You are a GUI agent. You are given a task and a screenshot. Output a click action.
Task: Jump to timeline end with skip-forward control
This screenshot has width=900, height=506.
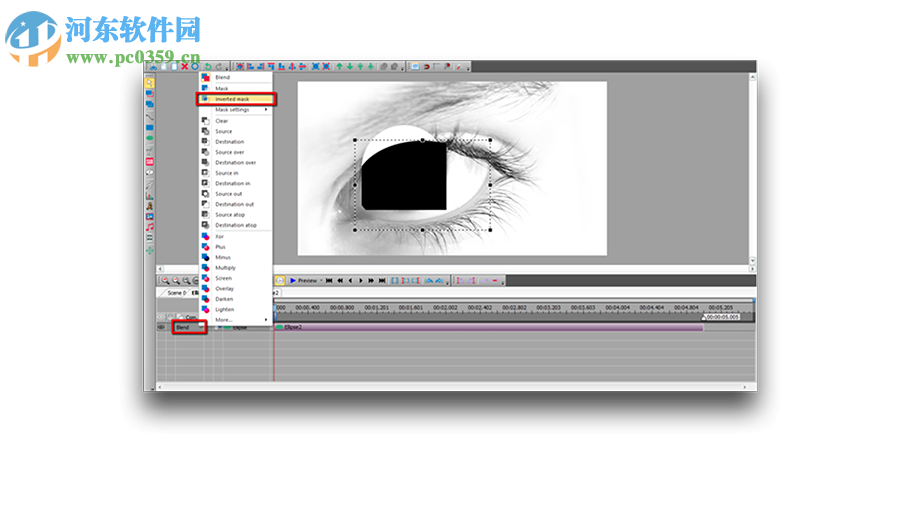(382, 281)
